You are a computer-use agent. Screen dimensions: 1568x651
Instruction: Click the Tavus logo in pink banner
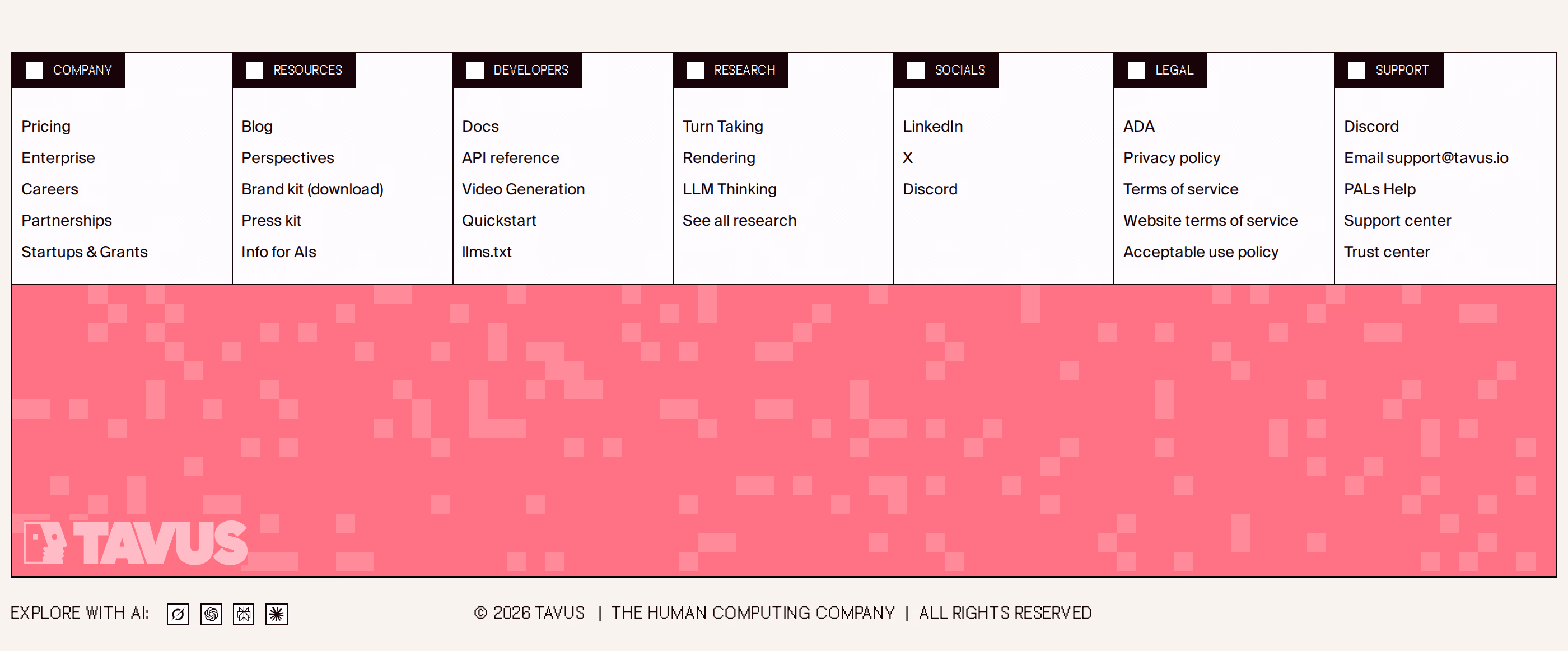[135, 542]
